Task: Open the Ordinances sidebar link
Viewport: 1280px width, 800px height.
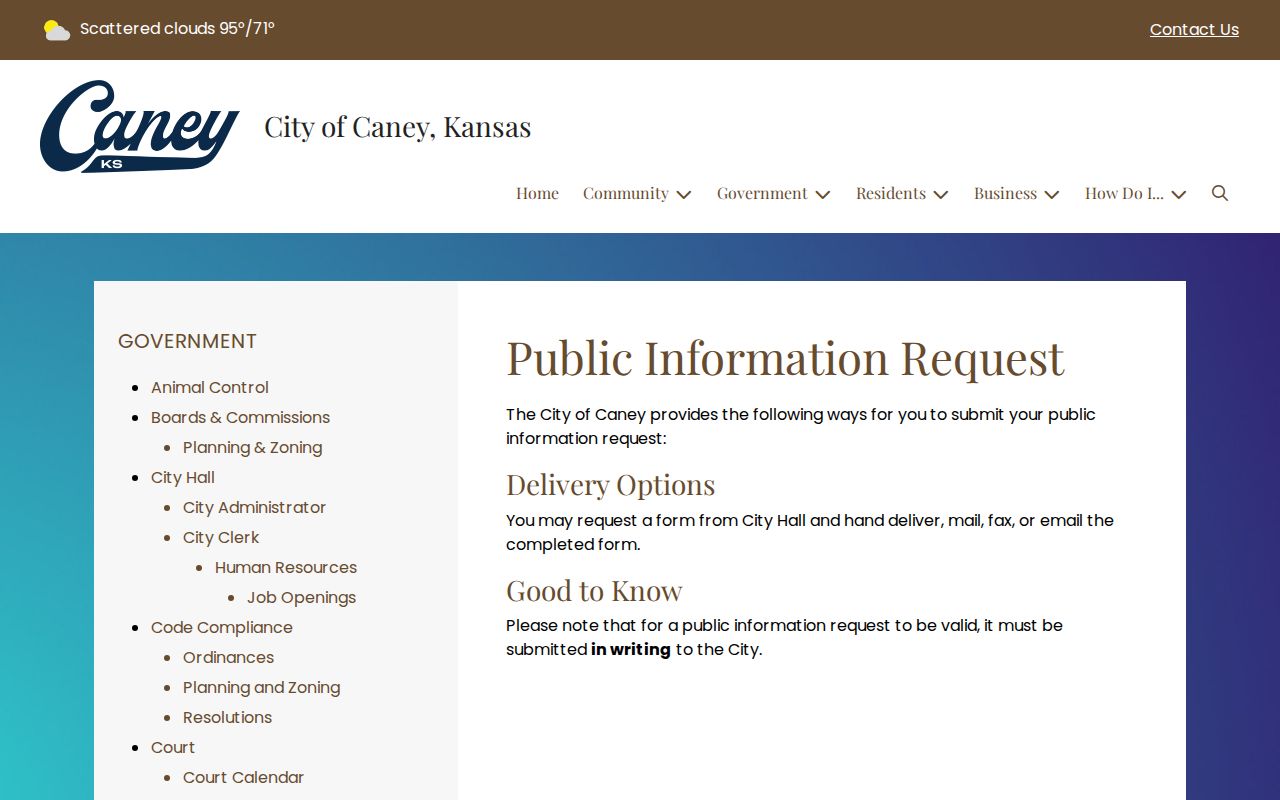Action: tap(228, 657)
